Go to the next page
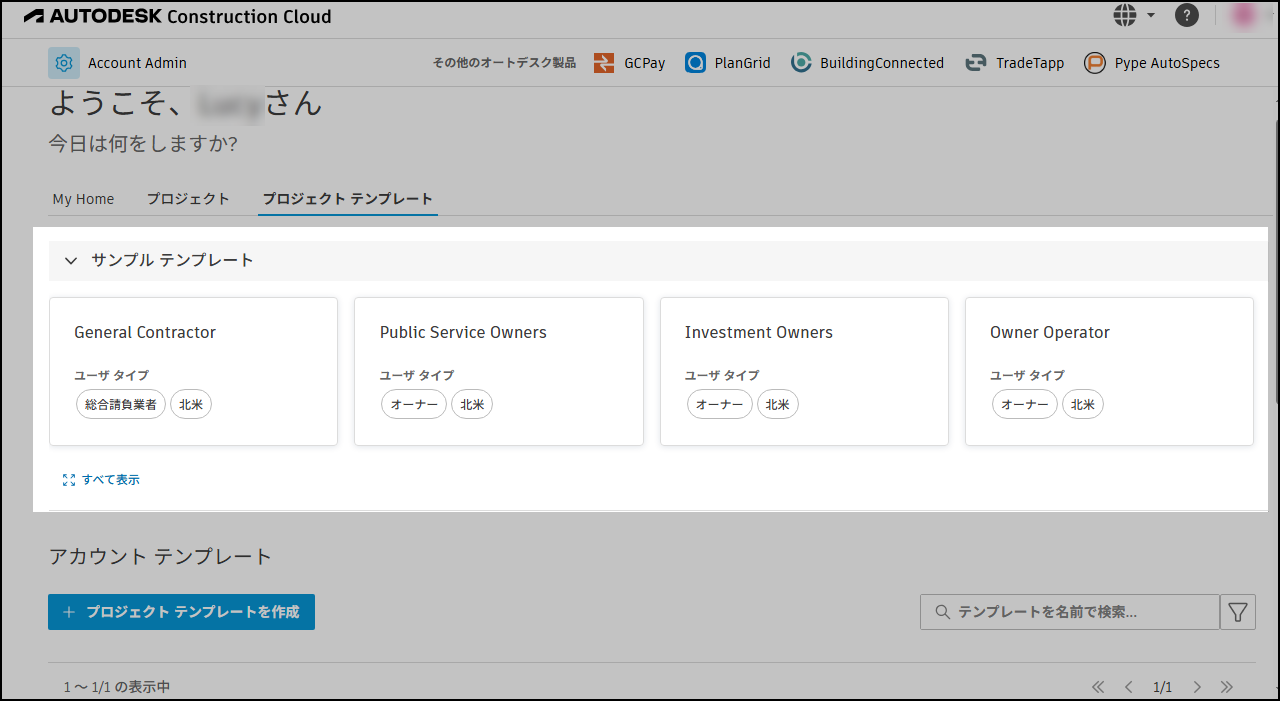The height and width of the screenshot is (701, 1280). 1197,687
